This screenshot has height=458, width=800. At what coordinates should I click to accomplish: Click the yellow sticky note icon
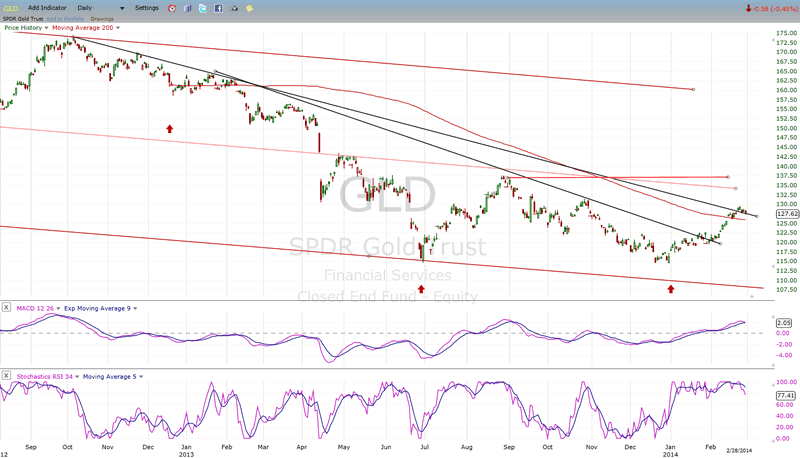[247, 8]
